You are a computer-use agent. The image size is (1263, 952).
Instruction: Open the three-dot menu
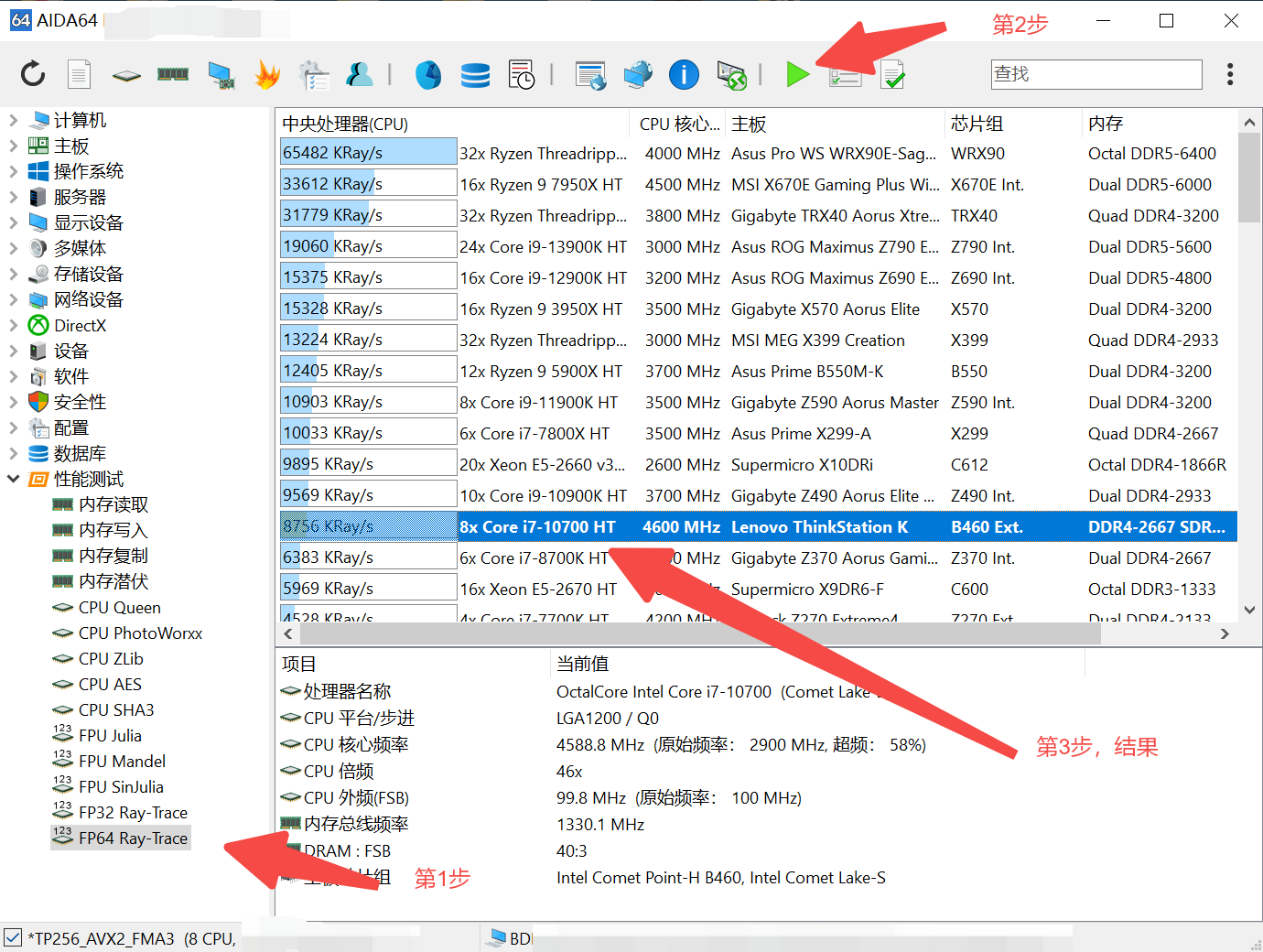click(x=1230, y=74)
